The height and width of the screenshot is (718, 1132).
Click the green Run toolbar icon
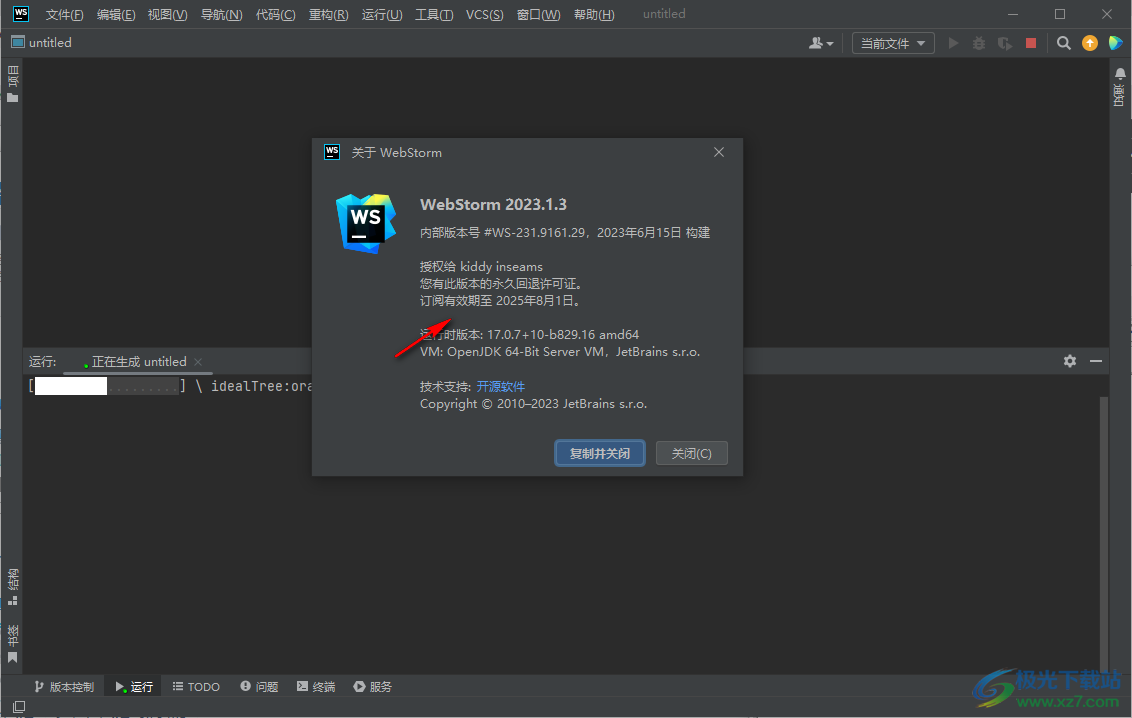click(x=953, y=43)
